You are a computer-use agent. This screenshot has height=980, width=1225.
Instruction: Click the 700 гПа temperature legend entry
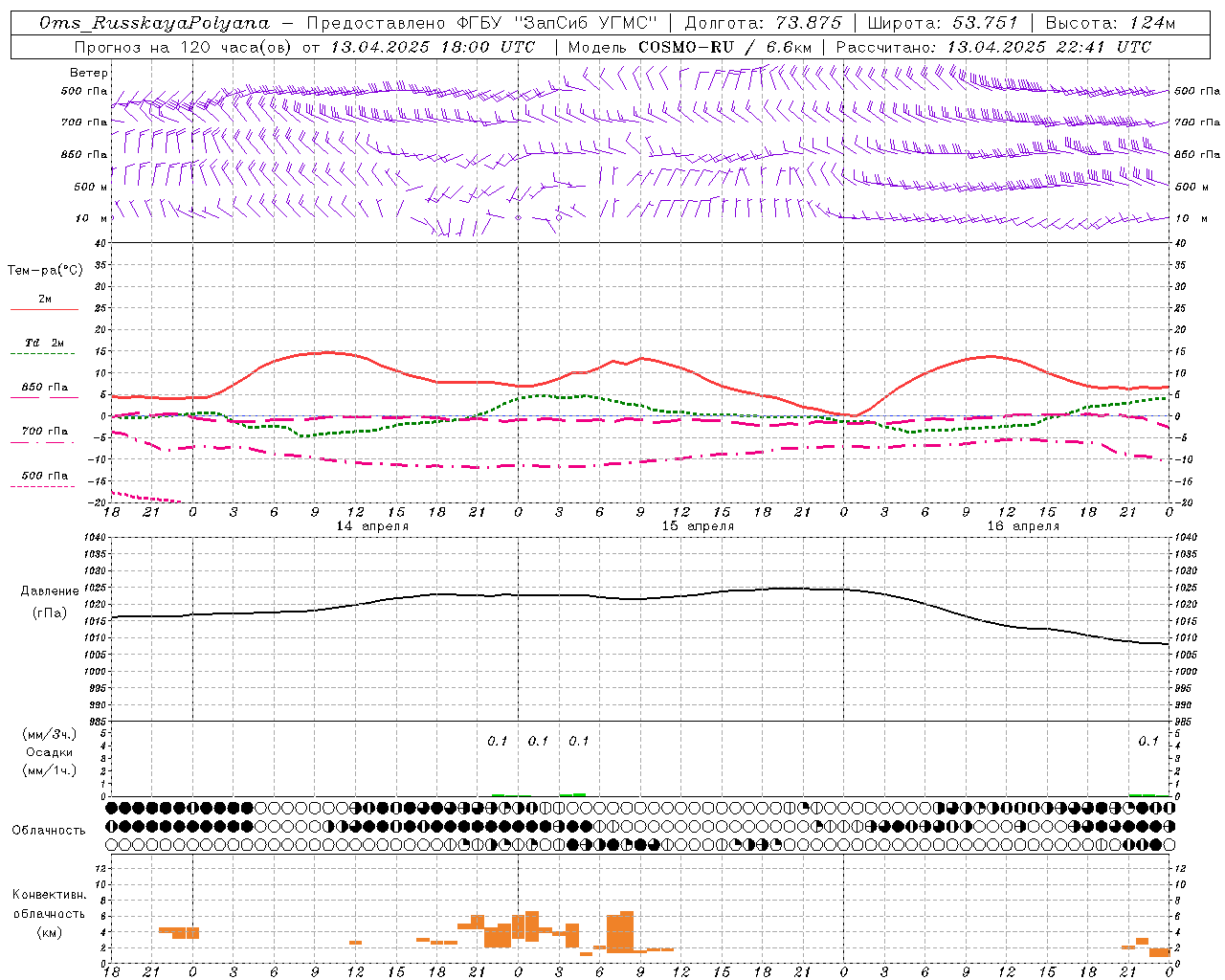tap(45, 432)
